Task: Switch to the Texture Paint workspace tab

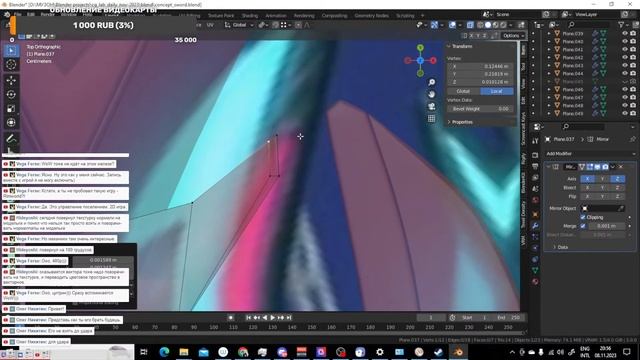Action: click(x=221, y=16)
